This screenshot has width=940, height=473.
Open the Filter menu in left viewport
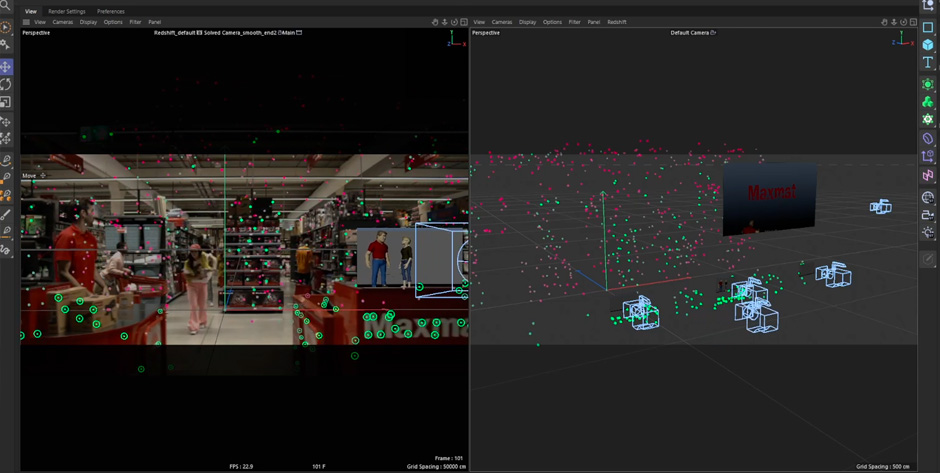pos(135,22)
